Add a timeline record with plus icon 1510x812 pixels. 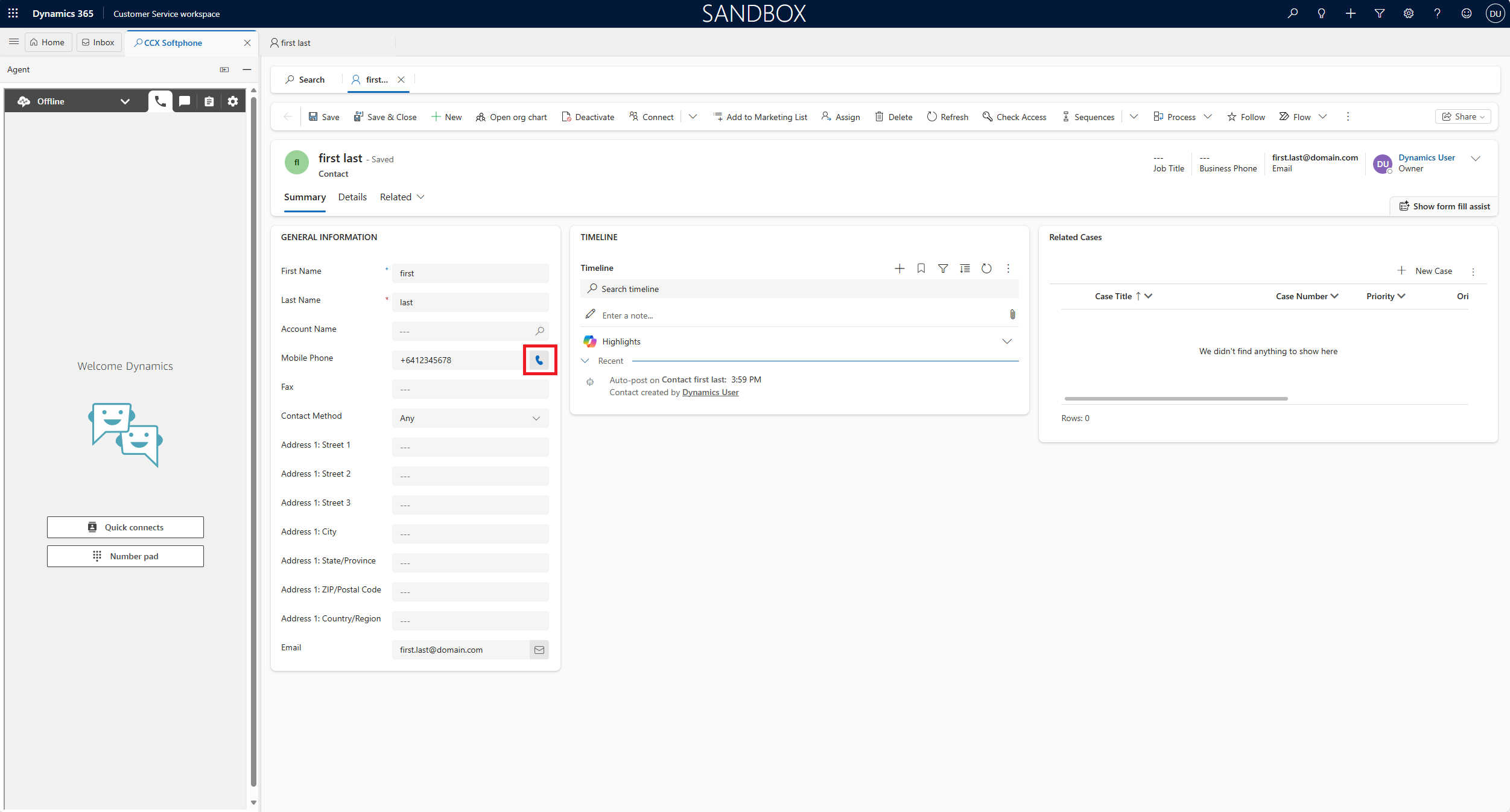coord(899,268)
